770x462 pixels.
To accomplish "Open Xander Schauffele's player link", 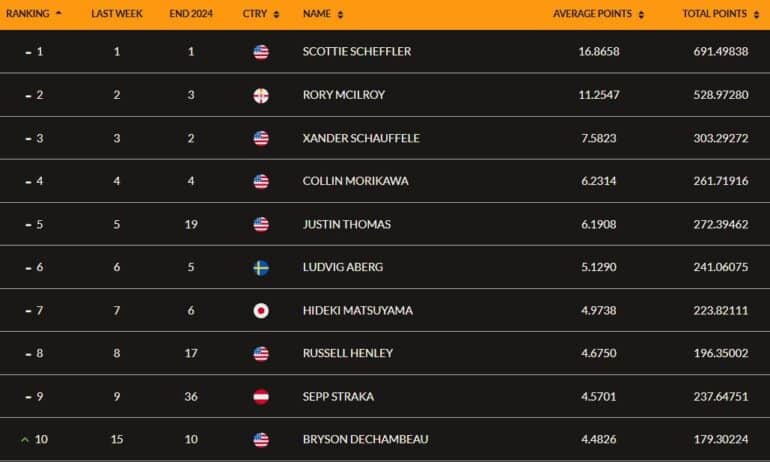I will (x=361, y=138).
